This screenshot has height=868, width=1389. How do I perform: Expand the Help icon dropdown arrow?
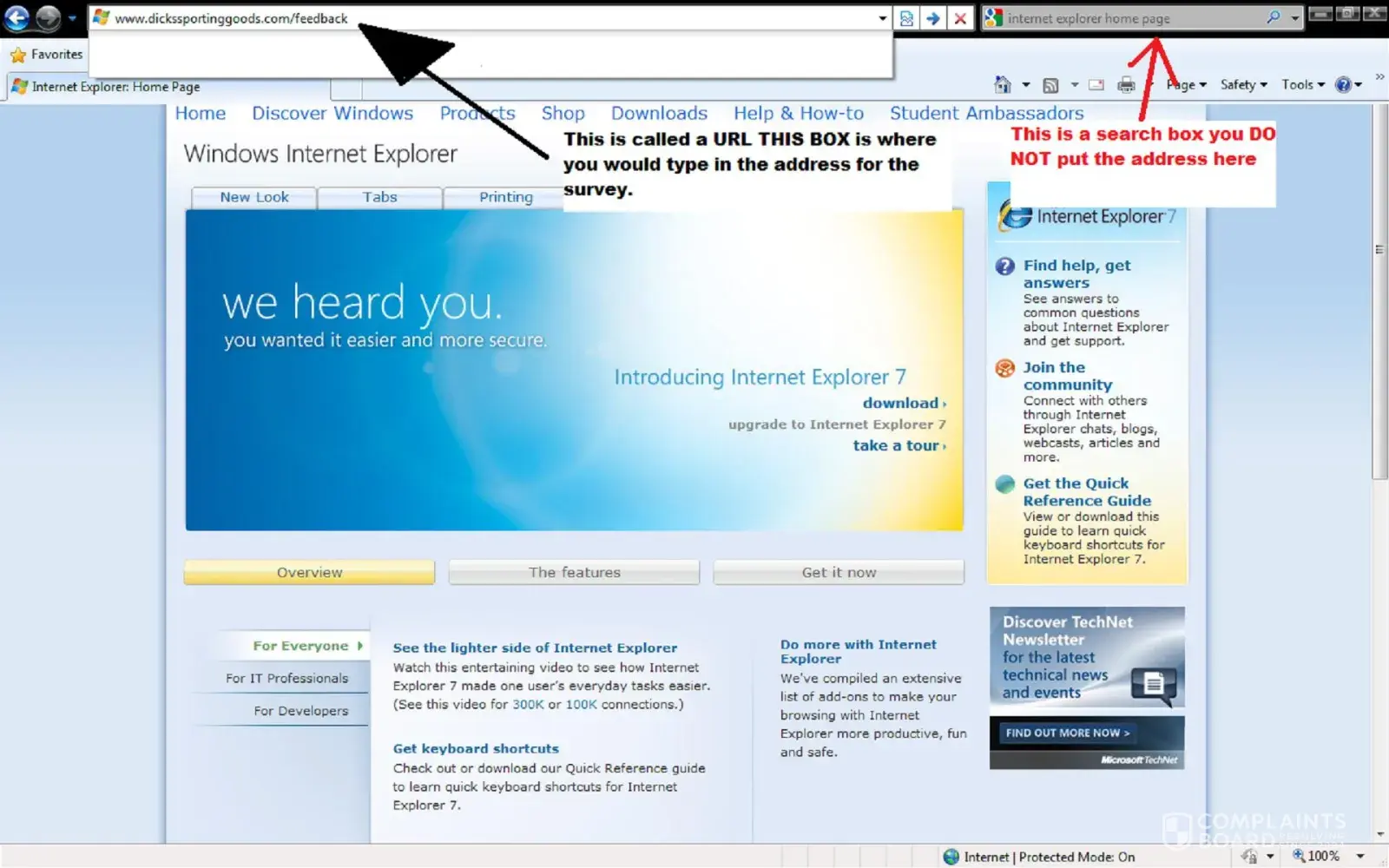click(x=1359, y=85)
